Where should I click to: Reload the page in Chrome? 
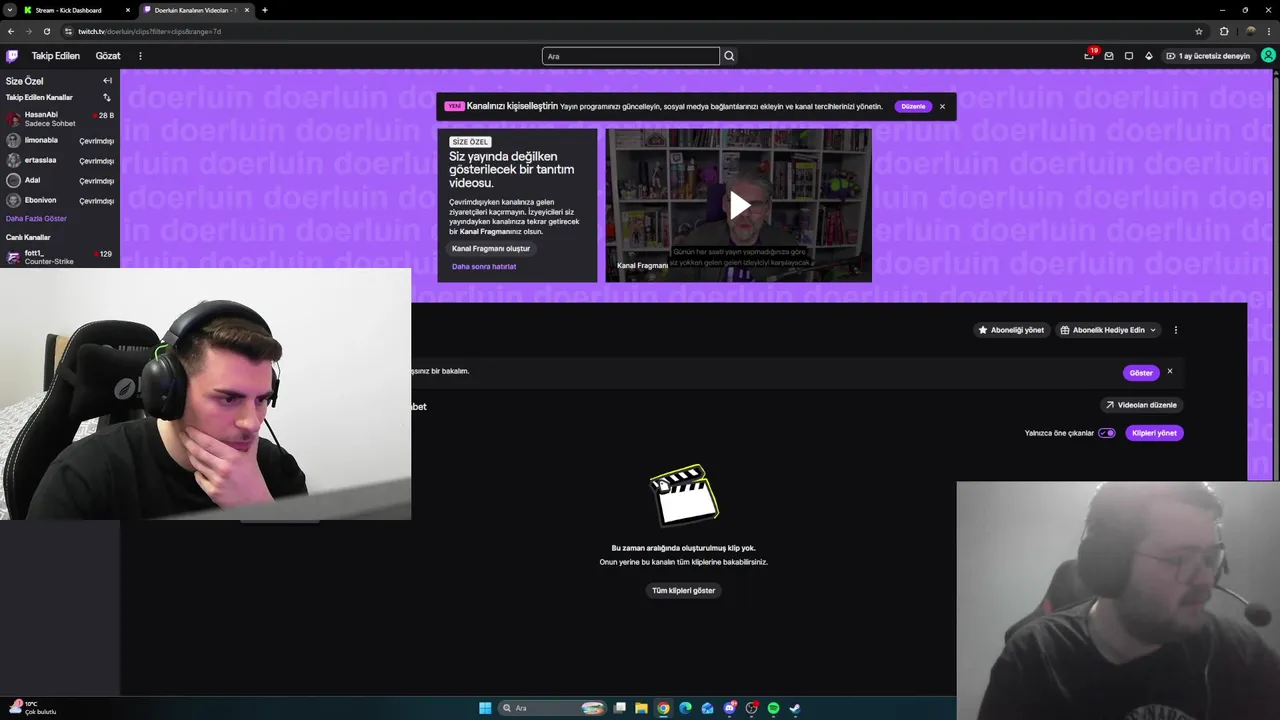coord(46,31)
